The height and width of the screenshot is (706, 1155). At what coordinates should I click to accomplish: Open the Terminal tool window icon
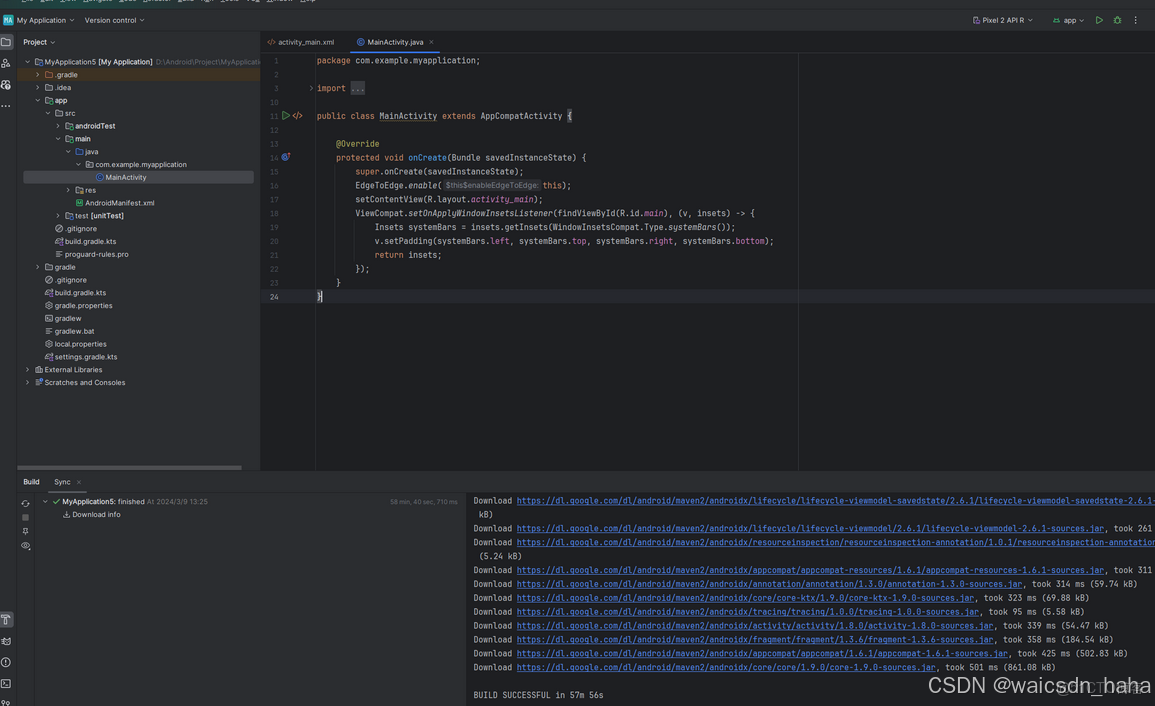pyautogui.click(x=6, y=684)
